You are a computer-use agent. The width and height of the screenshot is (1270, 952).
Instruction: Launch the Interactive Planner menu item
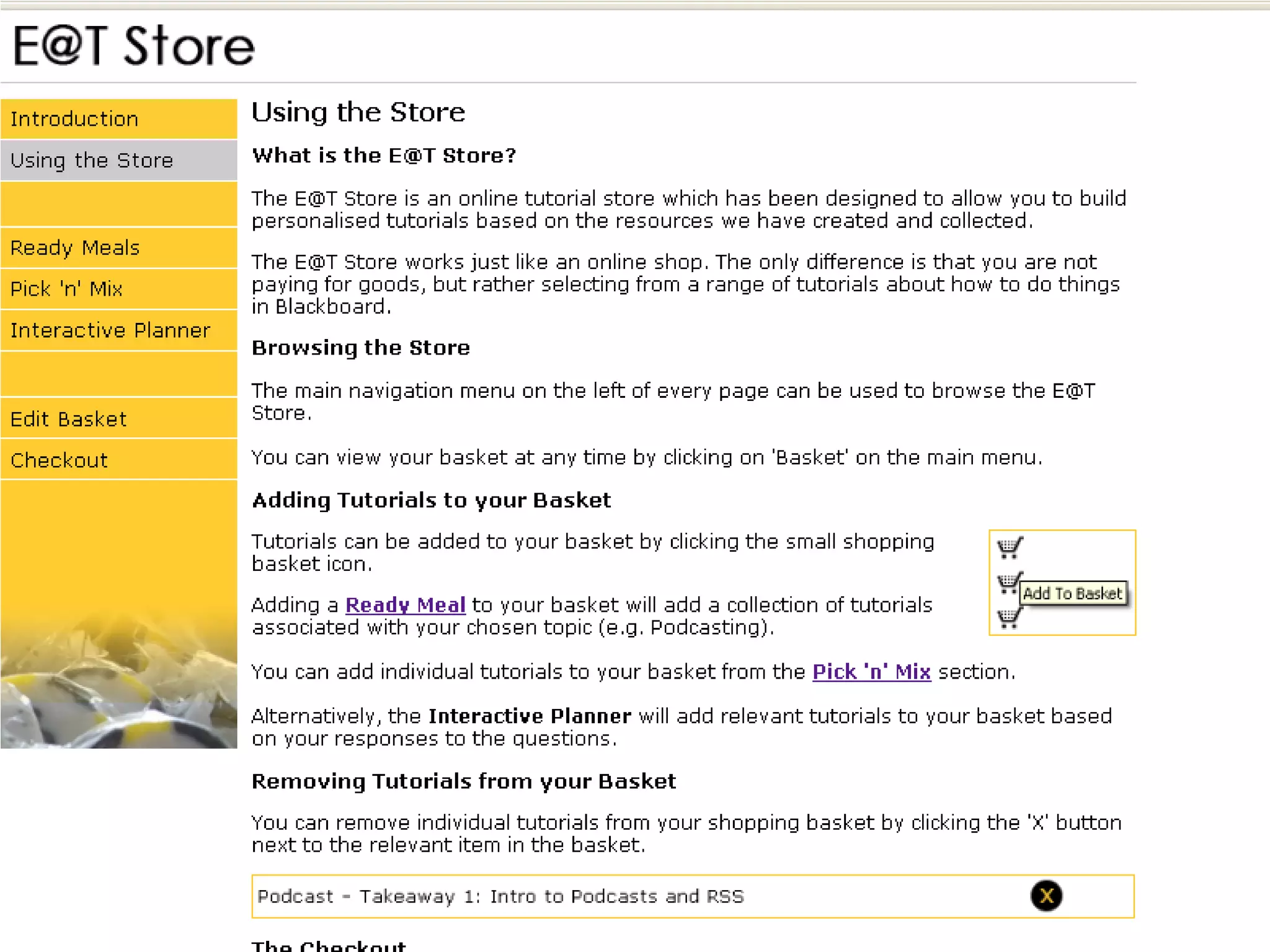110,330
